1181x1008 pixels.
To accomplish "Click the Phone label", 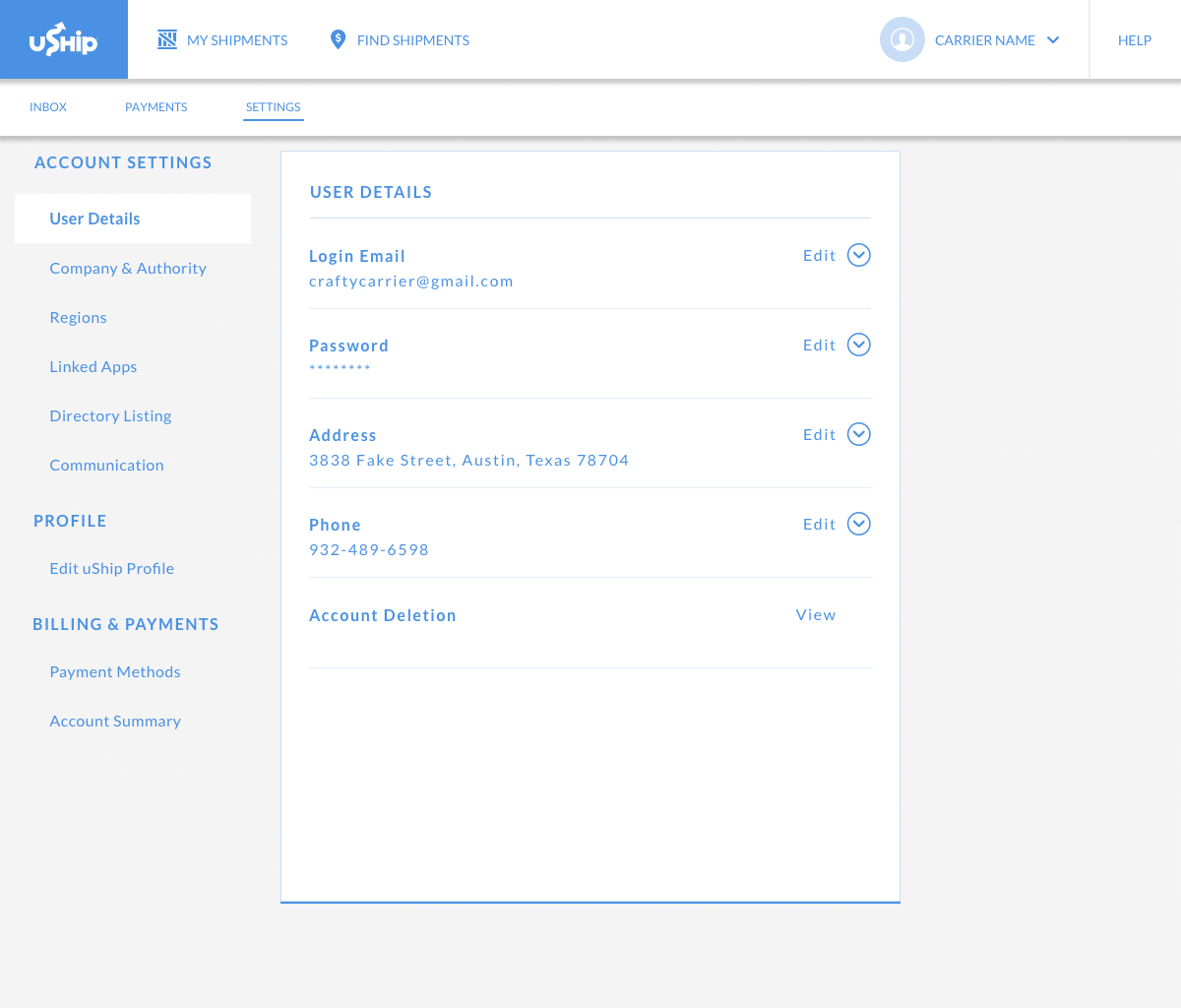I will [335, 525].
